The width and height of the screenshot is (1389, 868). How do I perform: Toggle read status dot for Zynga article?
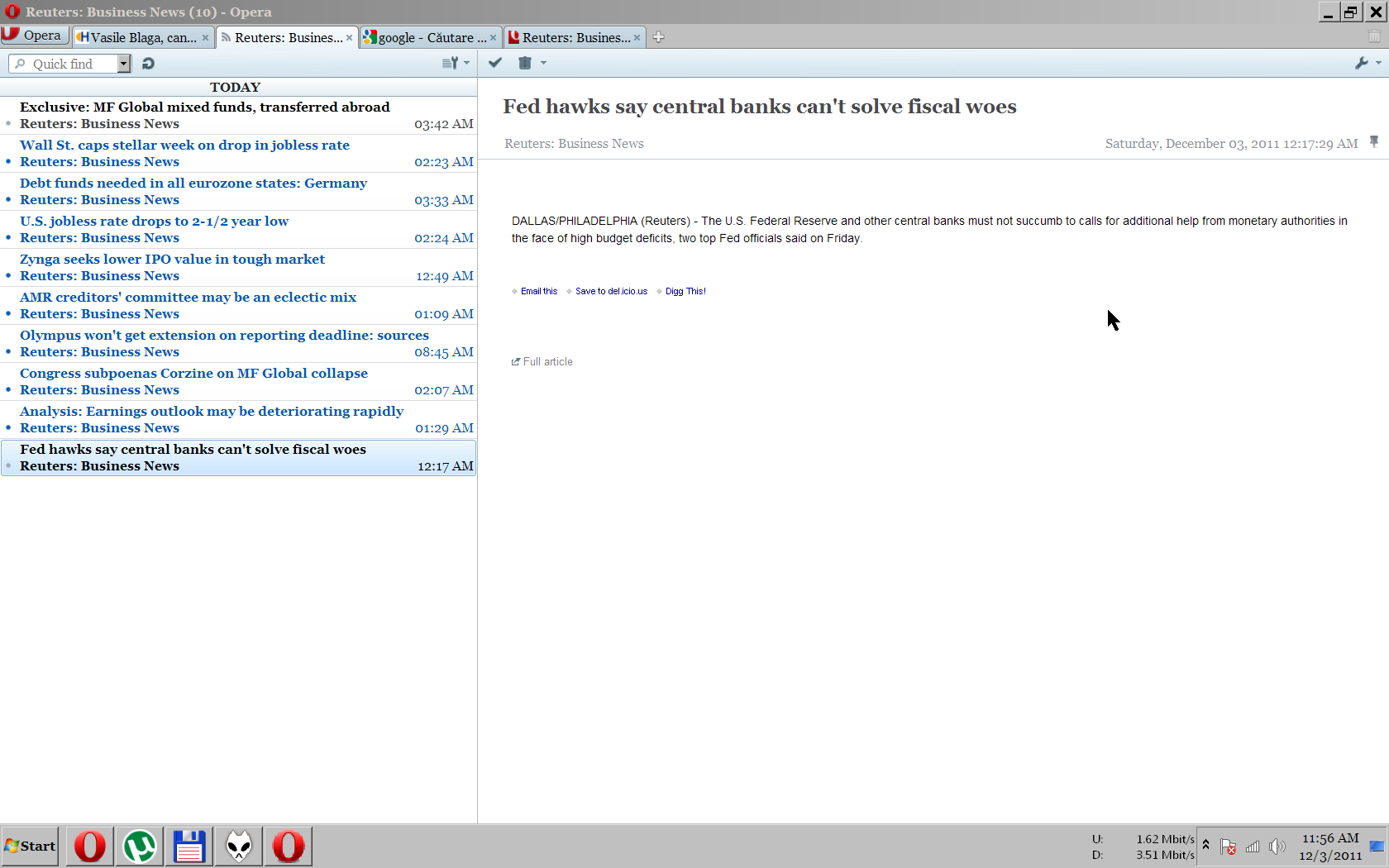[8, 276]
